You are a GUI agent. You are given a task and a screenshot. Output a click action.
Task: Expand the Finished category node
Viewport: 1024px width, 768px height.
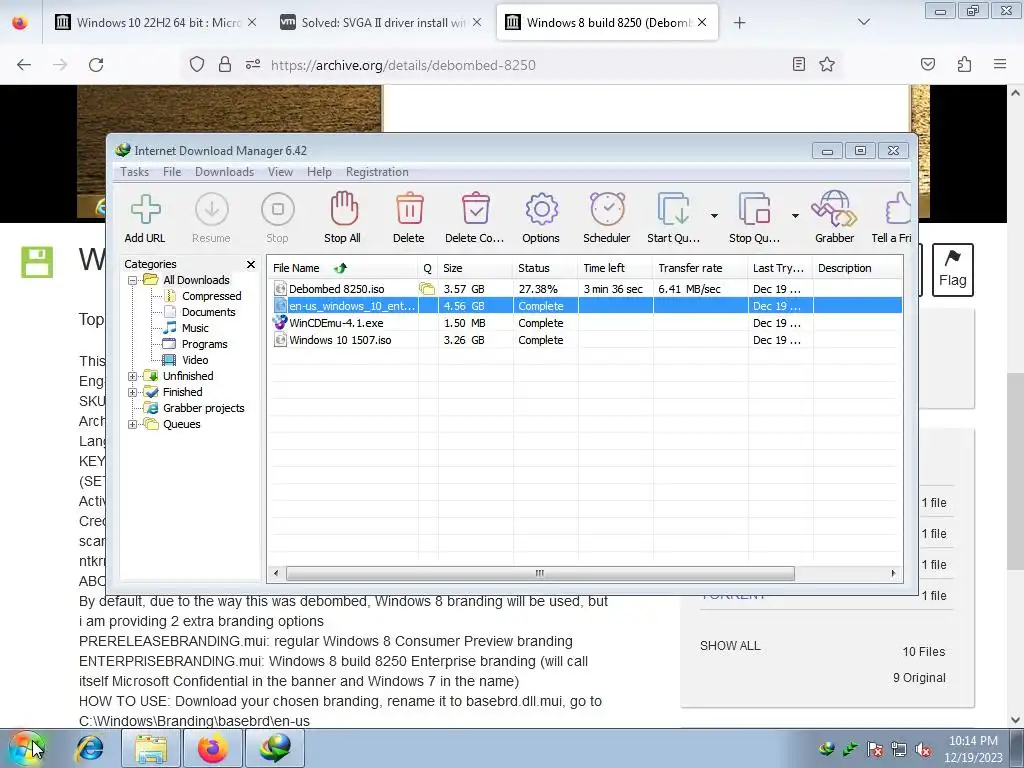(133, 392)
